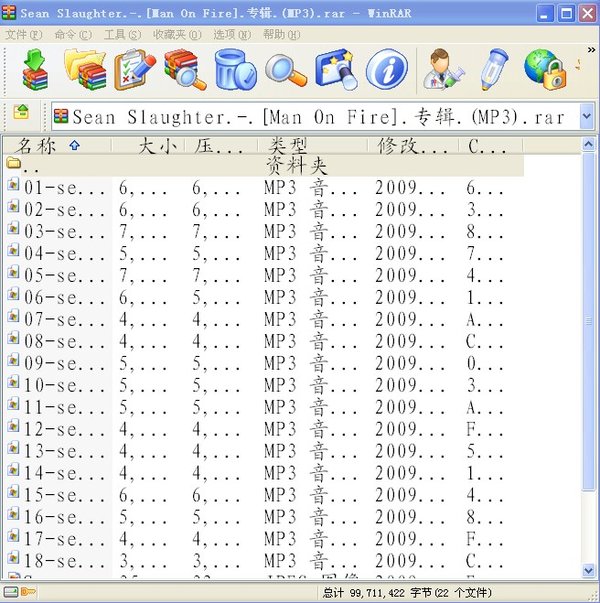Open the 命令(C) menu
The height and width of the screenshot is (603, 600).
click(x=73, y=35)
